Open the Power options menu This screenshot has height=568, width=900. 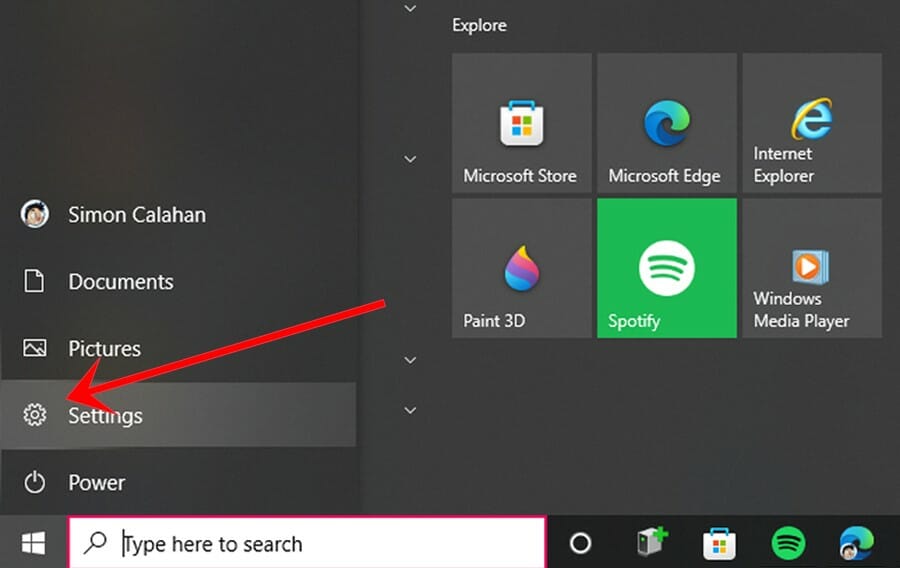tap(178, 482)
